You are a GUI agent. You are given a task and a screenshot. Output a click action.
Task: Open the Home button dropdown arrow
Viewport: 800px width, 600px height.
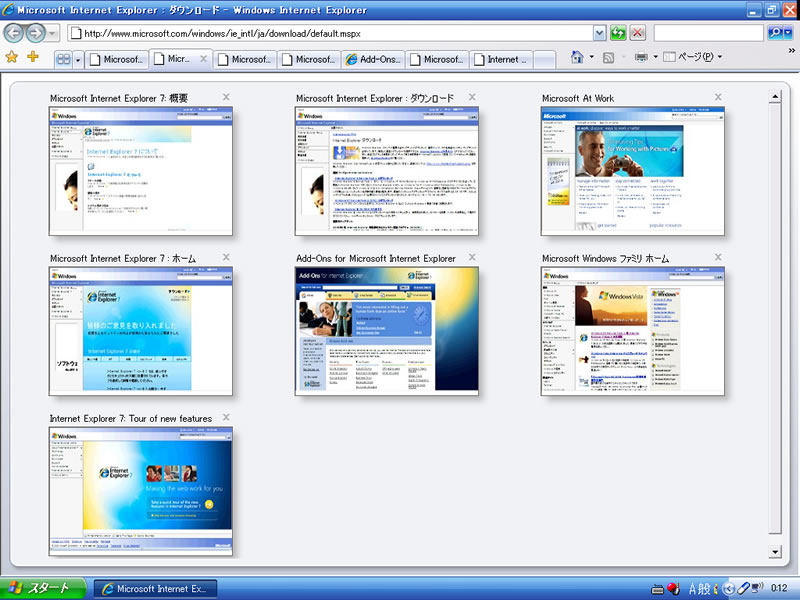[592, 57]
